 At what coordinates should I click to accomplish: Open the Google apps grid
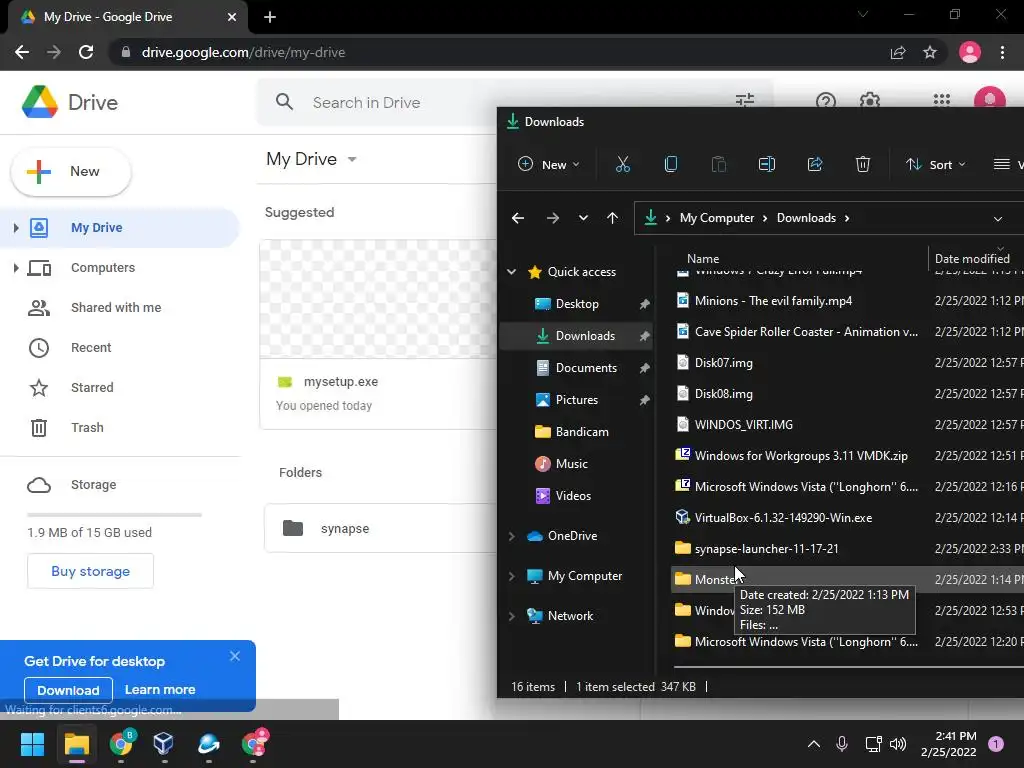[x=942, y=100]
